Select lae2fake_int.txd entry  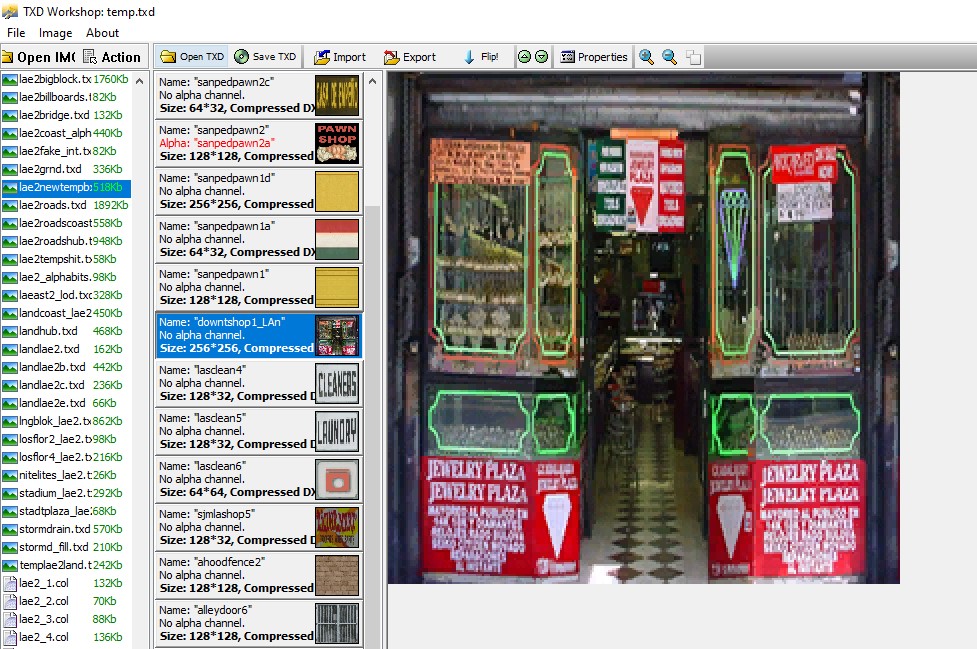click(66, 151)
